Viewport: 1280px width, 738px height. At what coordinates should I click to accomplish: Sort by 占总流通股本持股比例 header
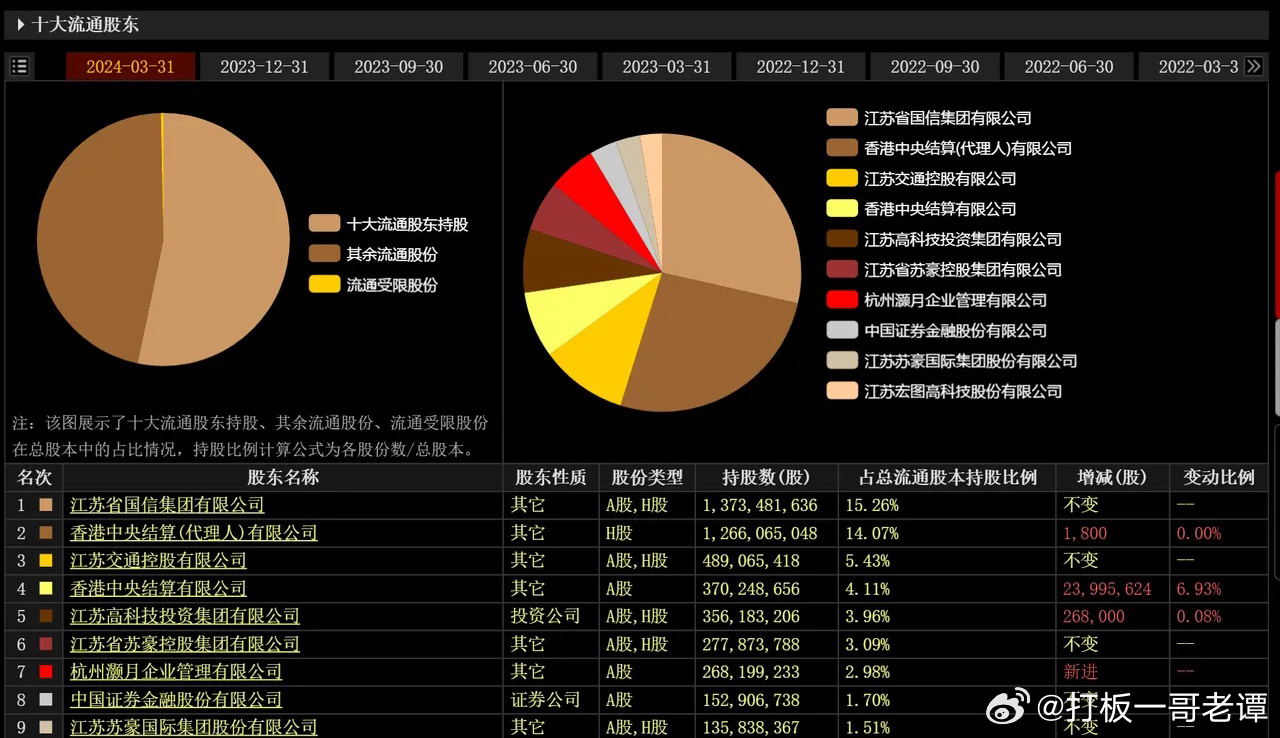[x=946, y=478]
